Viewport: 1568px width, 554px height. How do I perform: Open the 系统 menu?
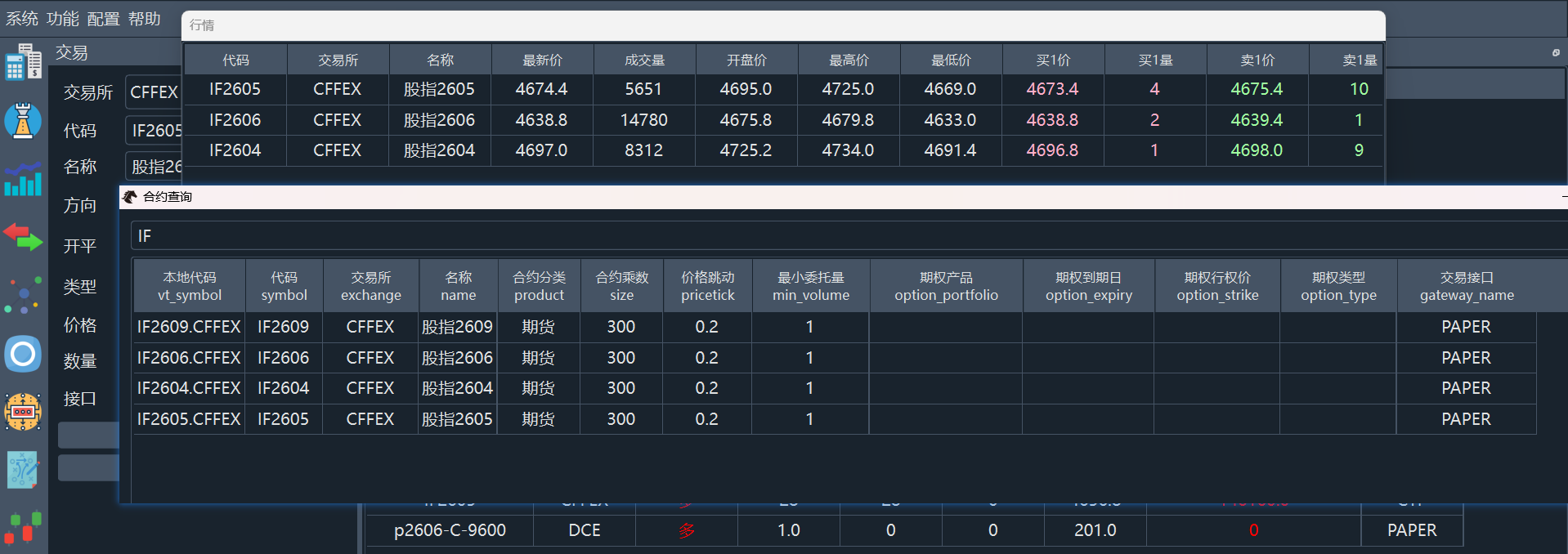point(22,19)
